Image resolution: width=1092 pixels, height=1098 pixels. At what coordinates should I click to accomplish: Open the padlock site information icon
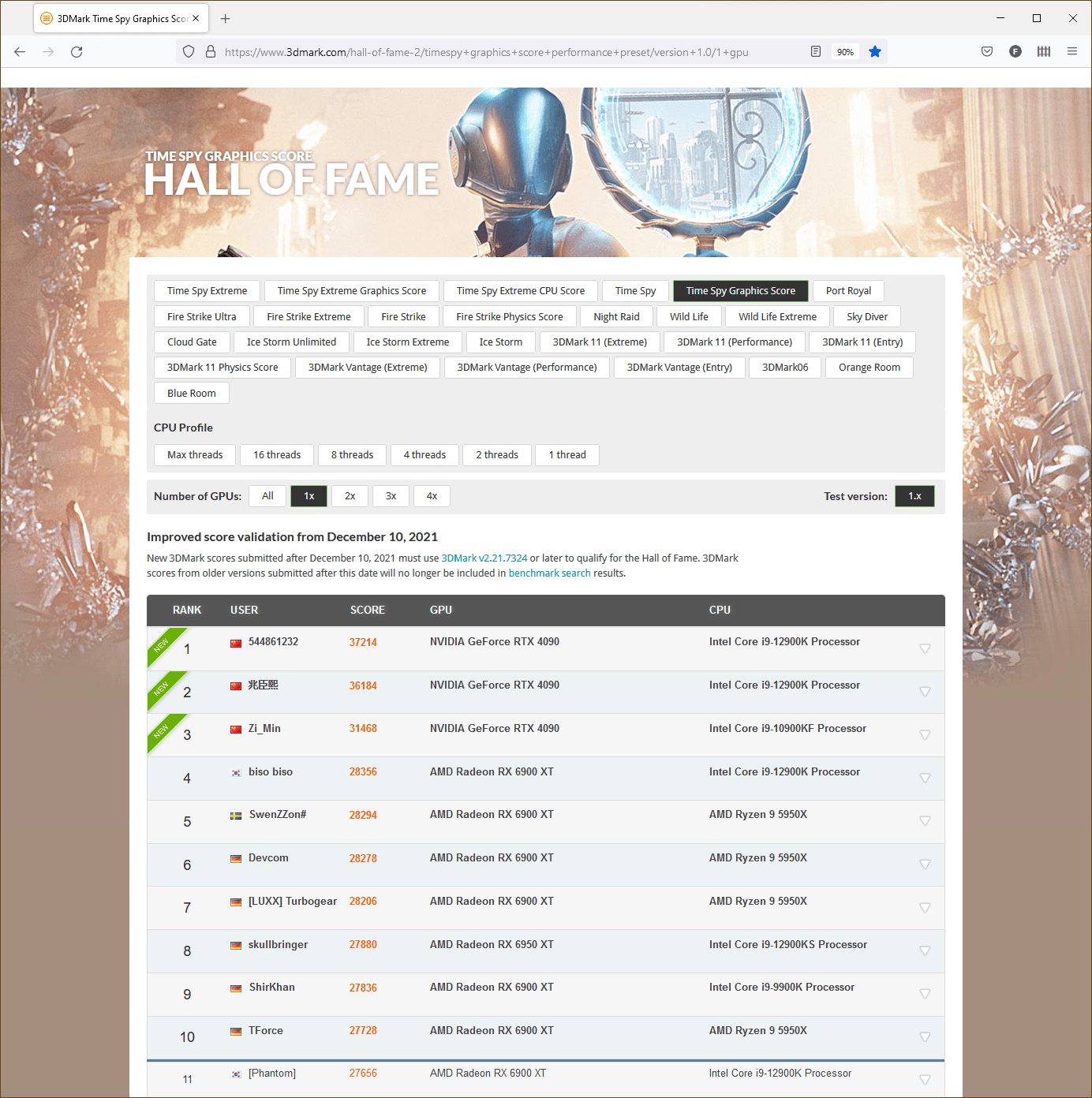coord(211,52)
